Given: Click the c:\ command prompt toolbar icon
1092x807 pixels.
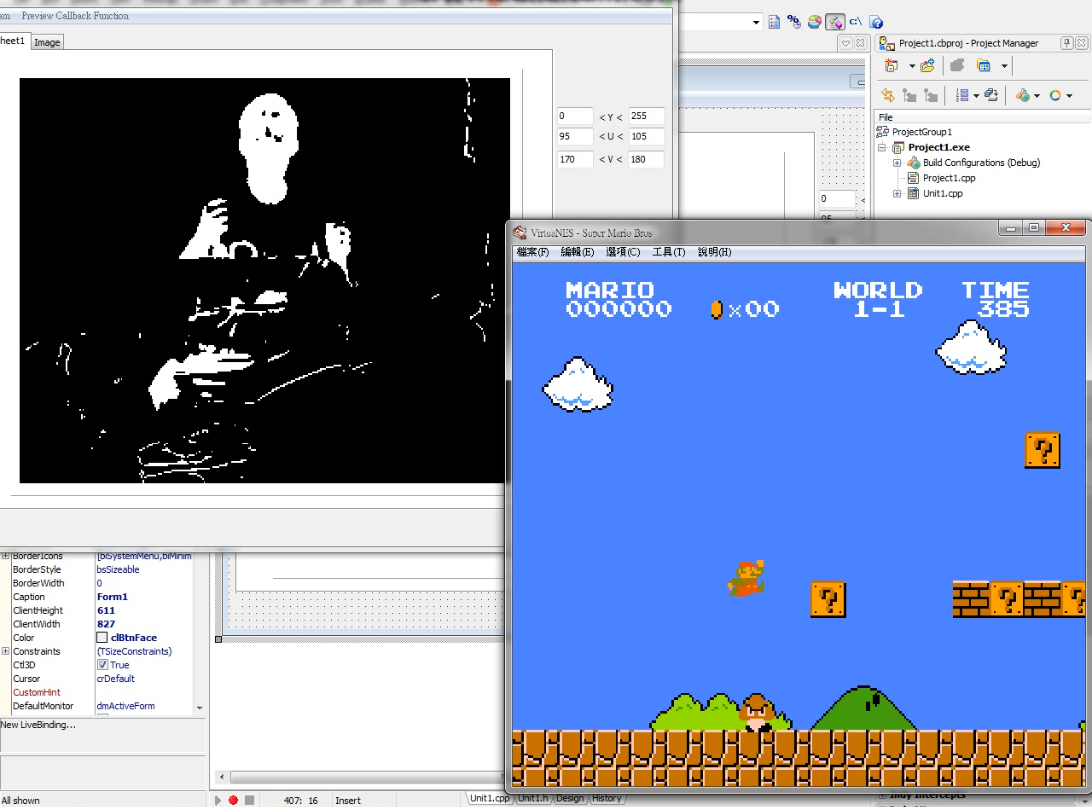Looking at the screenshot, I should point(855,22).
